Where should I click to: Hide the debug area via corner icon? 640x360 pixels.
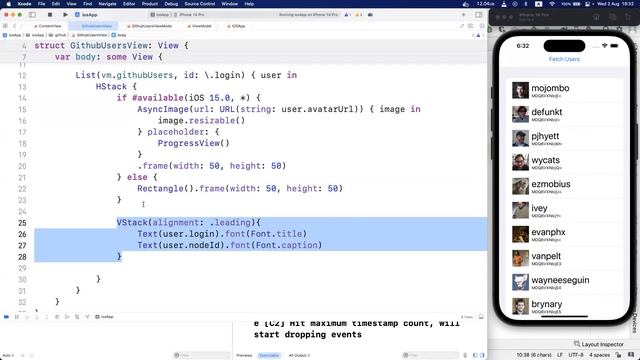[481, 317]
